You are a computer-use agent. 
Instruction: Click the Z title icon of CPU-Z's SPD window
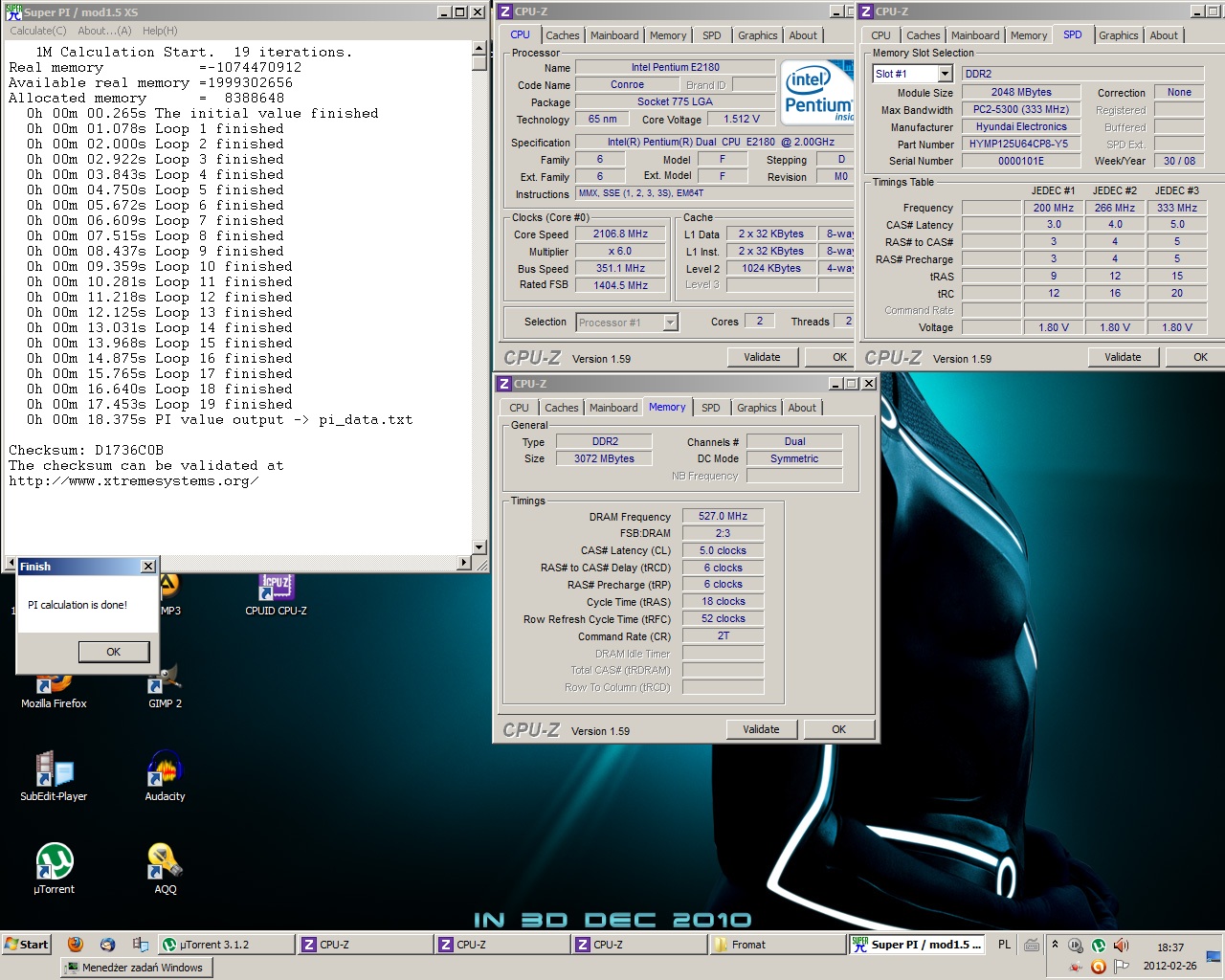tap(866, 11)
